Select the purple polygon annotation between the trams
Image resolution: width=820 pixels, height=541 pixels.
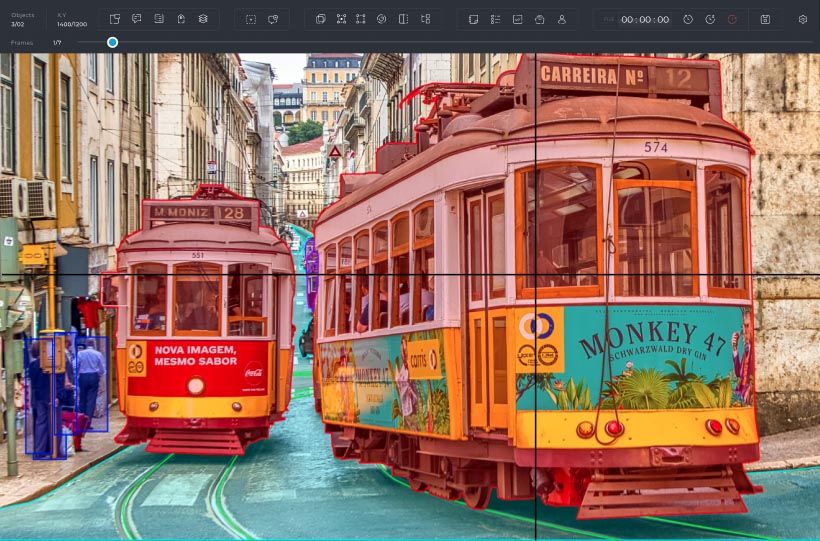(312, 272)
